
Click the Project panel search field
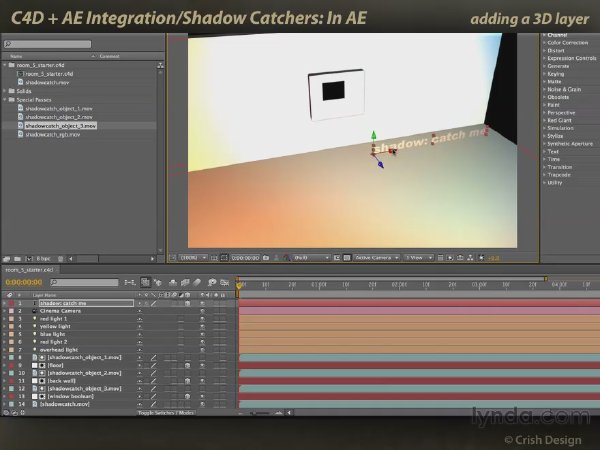47,44
